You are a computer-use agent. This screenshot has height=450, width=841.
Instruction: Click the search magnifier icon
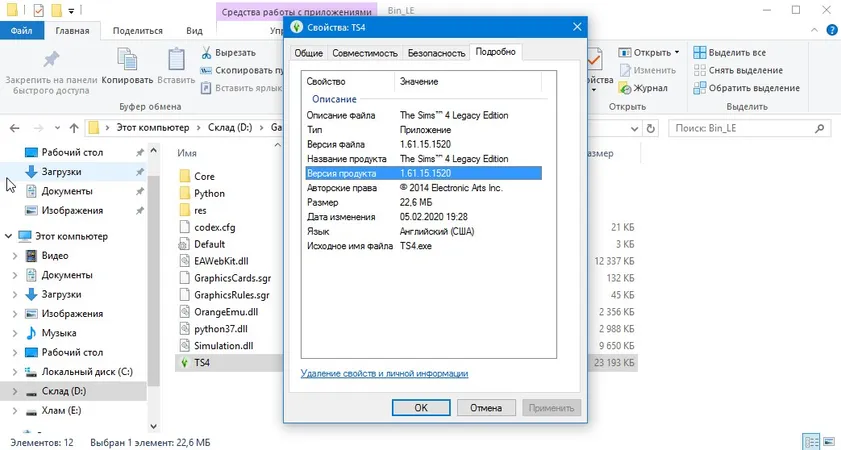click(819, 128)
